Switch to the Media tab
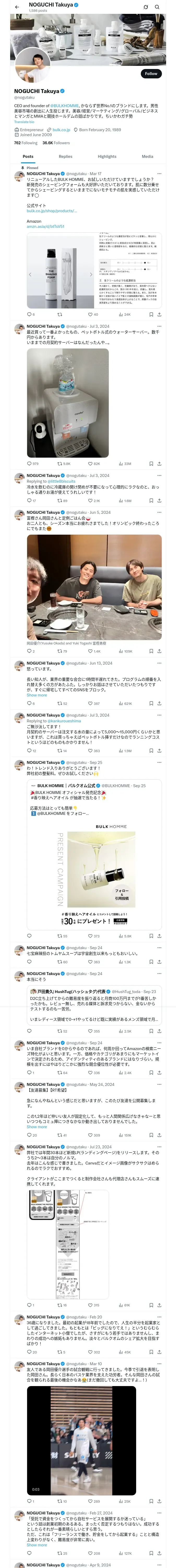 (x=148, y=157)
